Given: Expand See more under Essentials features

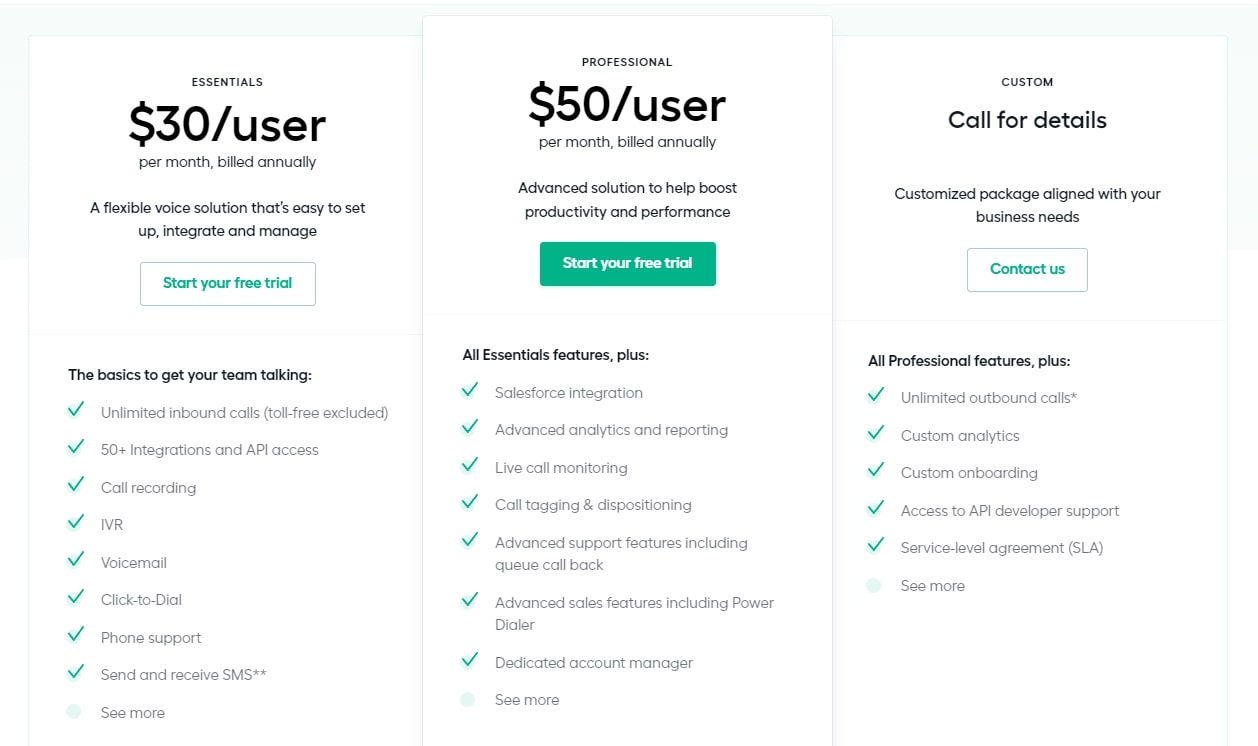Looking at the screenshot, I should 132,713.
